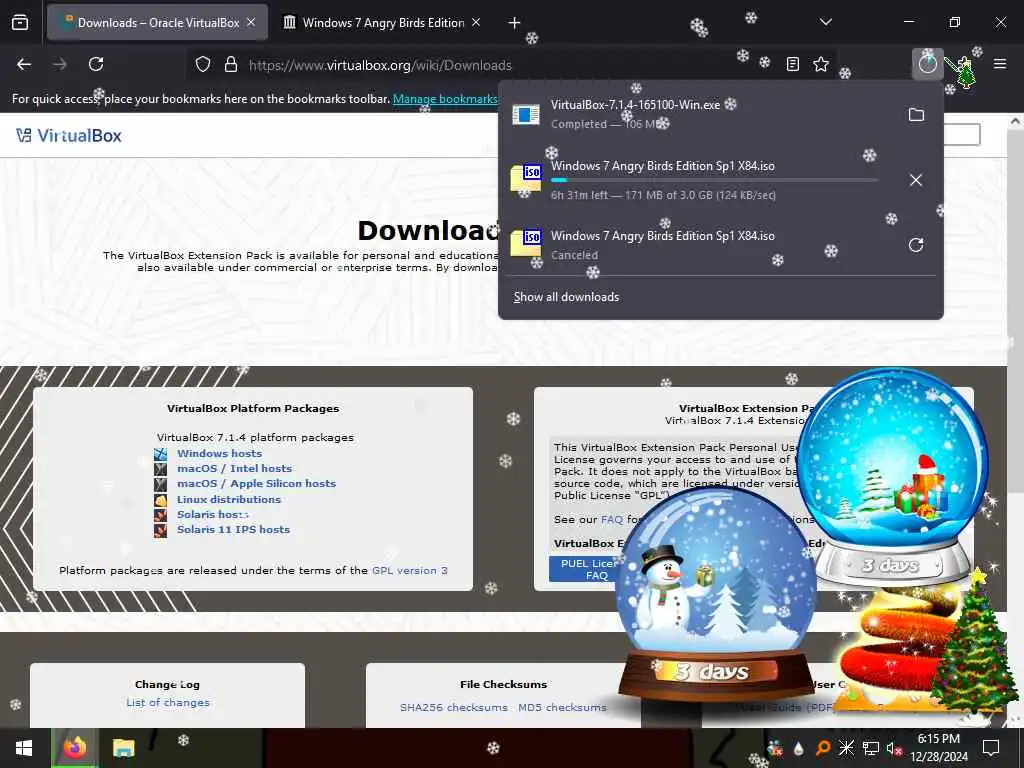Open macOS / Apple Silicon hosts link

257,483
